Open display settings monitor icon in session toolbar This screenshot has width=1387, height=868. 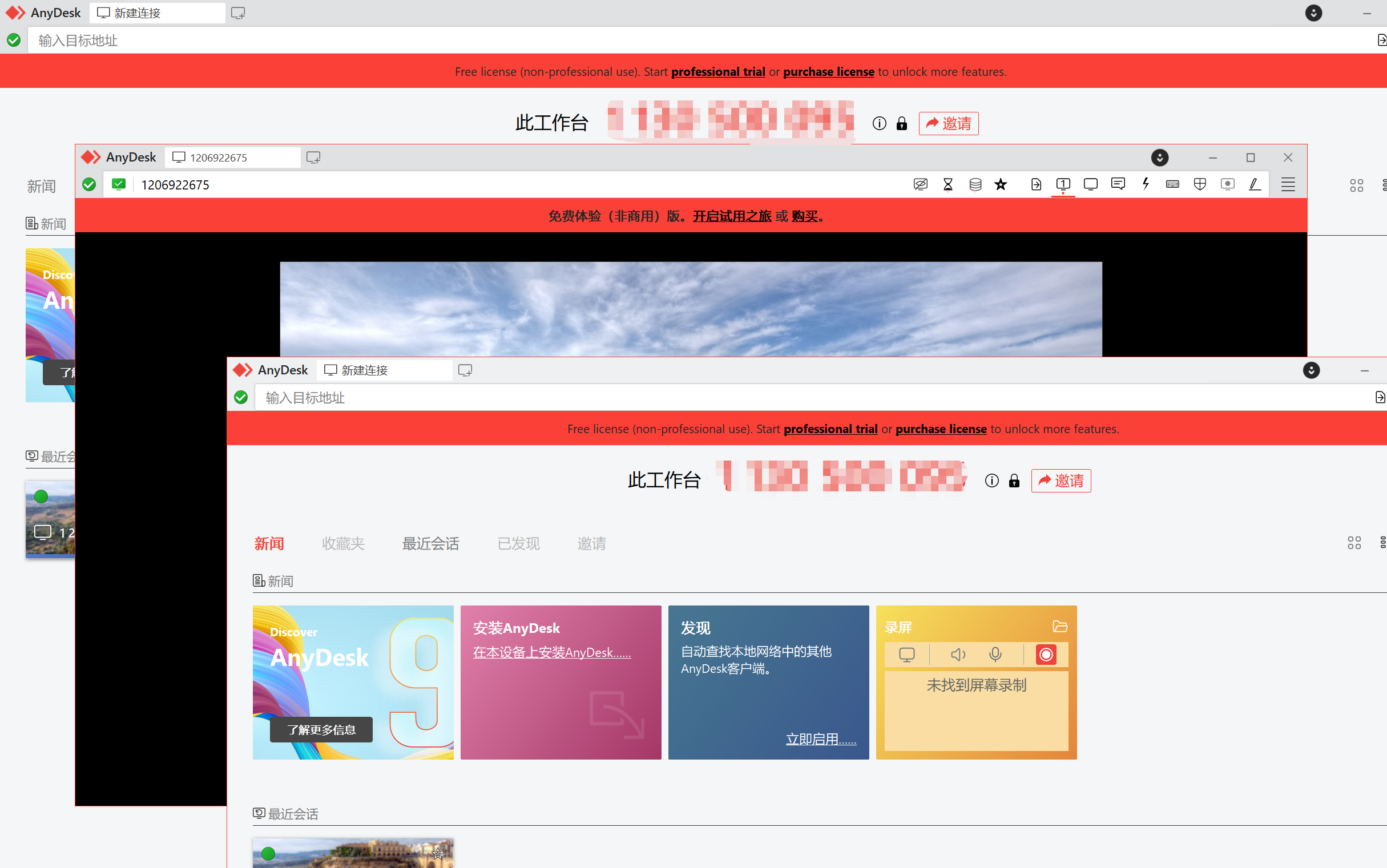1090,184
